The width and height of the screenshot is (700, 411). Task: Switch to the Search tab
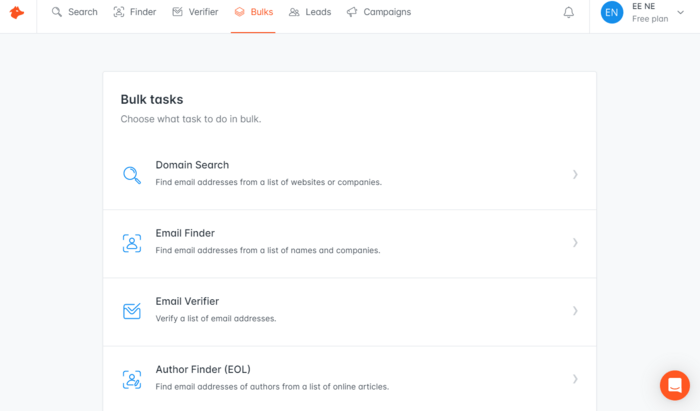click(x=75, y=12)
